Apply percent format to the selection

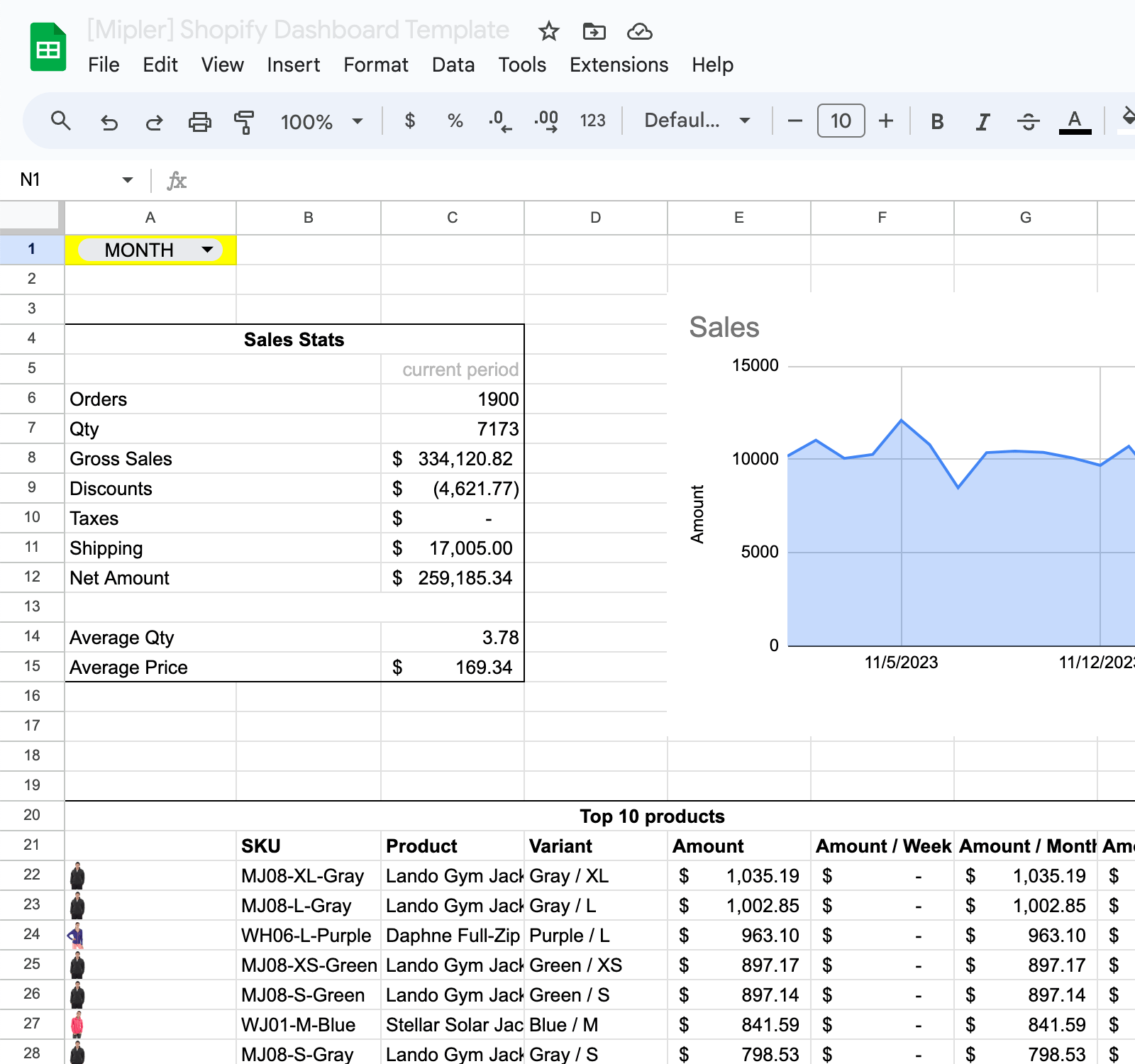point(454,121)
